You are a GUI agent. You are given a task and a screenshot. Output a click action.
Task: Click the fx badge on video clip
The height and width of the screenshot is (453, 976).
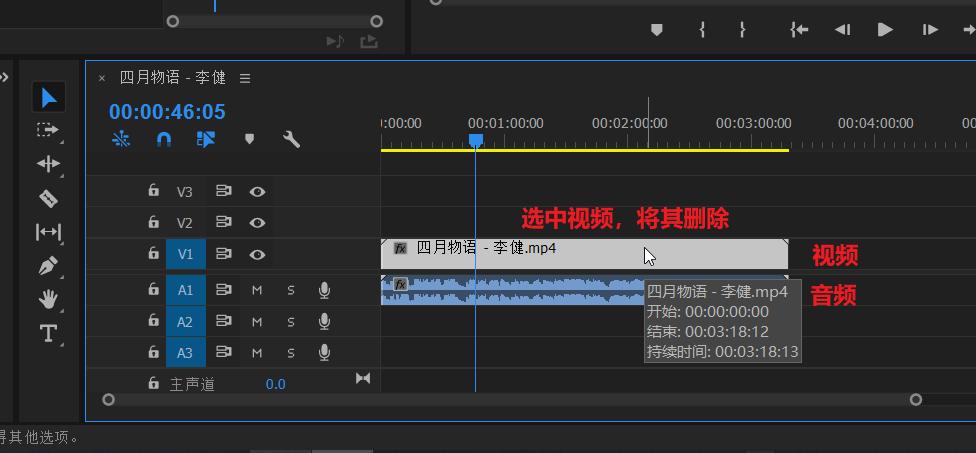tap(400, 249)
